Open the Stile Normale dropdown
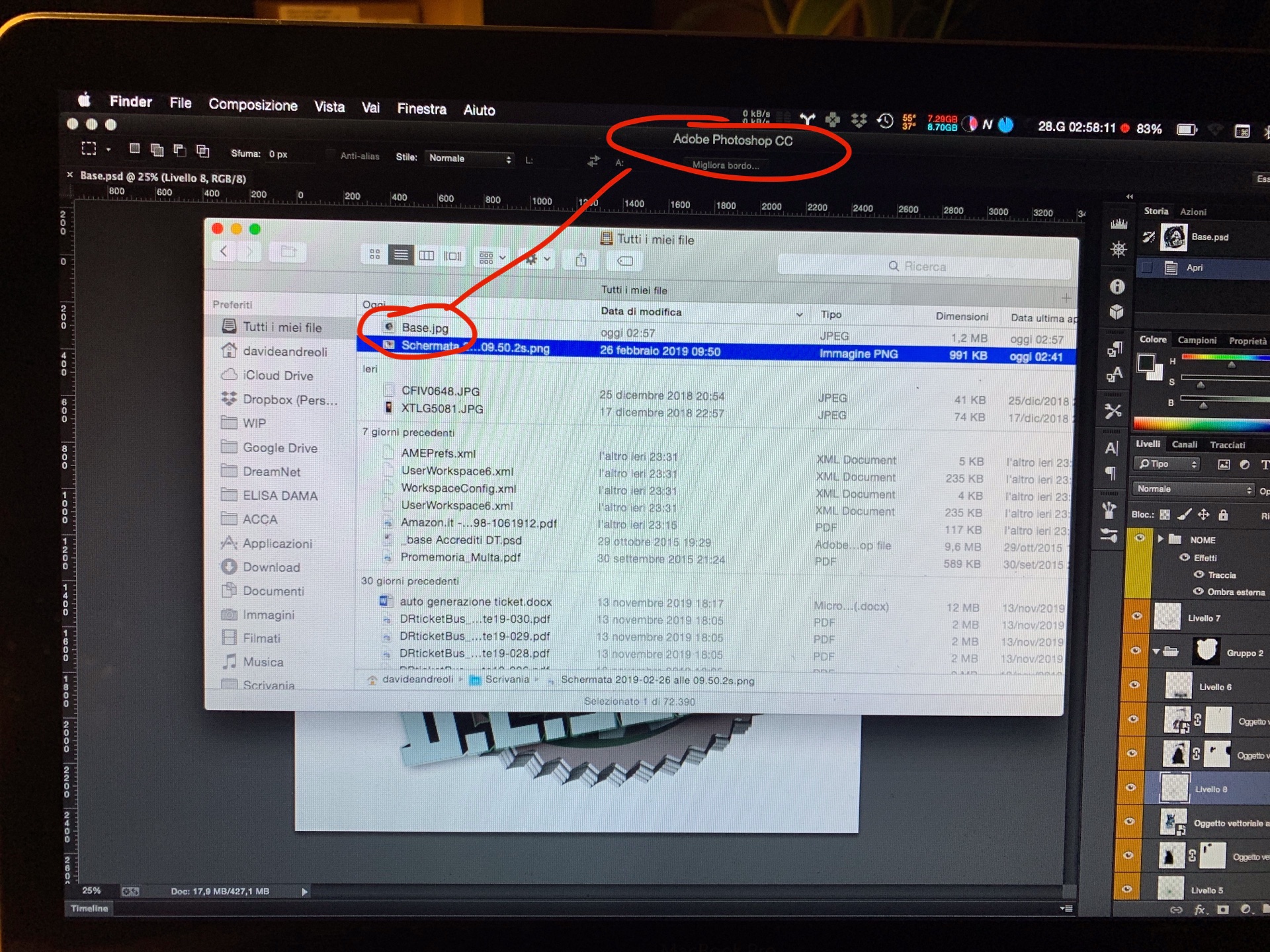This screenshot has height=952, width=1270. (470, 159)
